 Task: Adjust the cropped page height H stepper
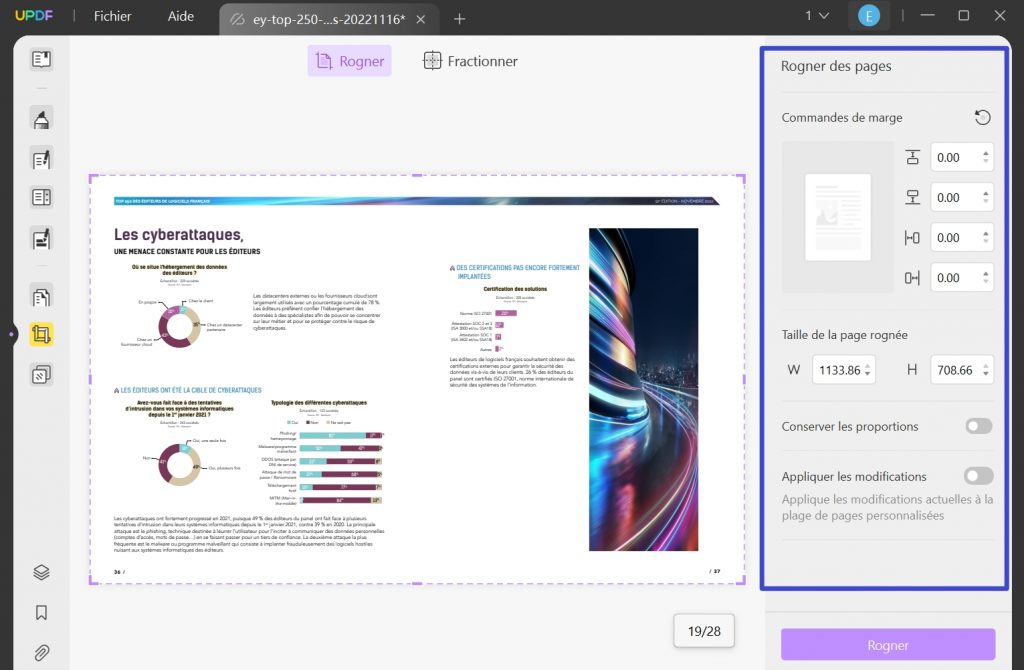pos(985,370)
